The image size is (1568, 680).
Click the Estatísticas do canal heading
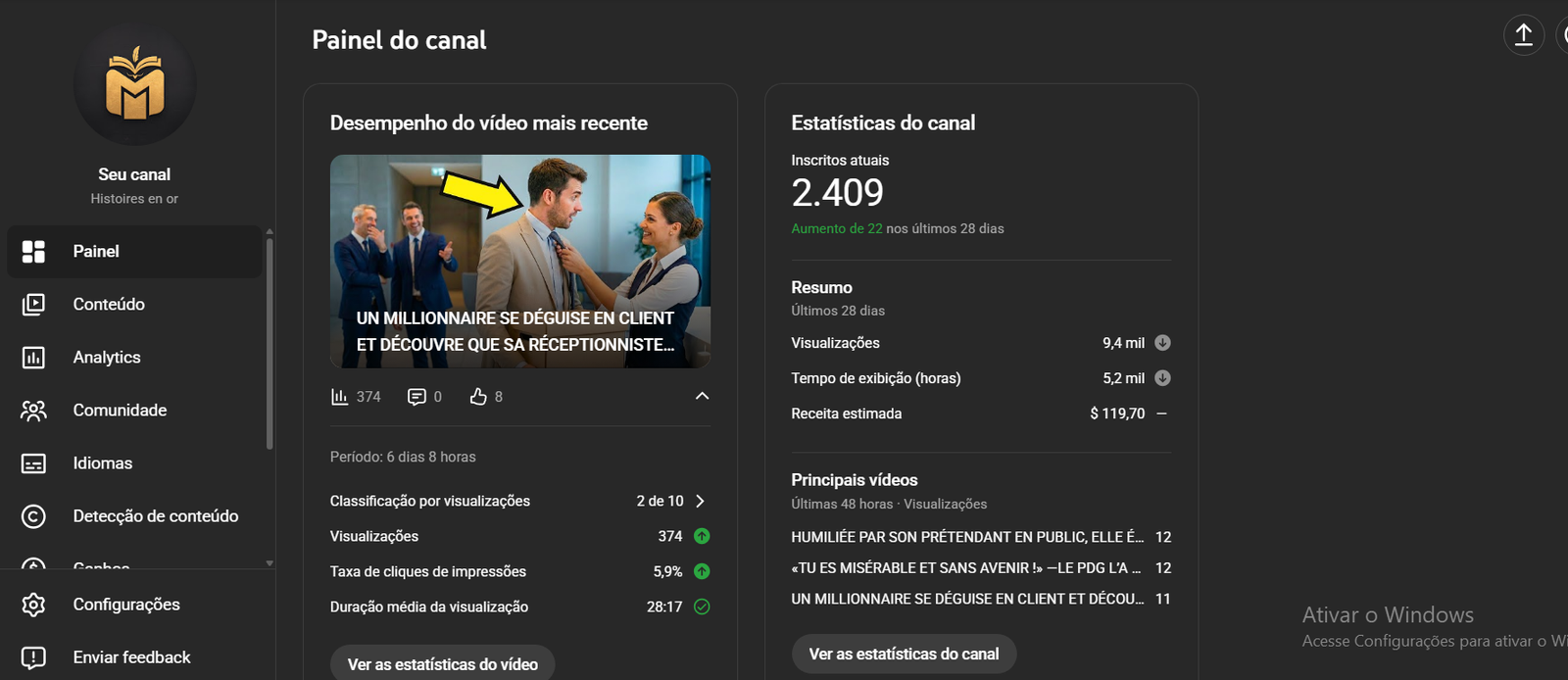pos(883,123)
